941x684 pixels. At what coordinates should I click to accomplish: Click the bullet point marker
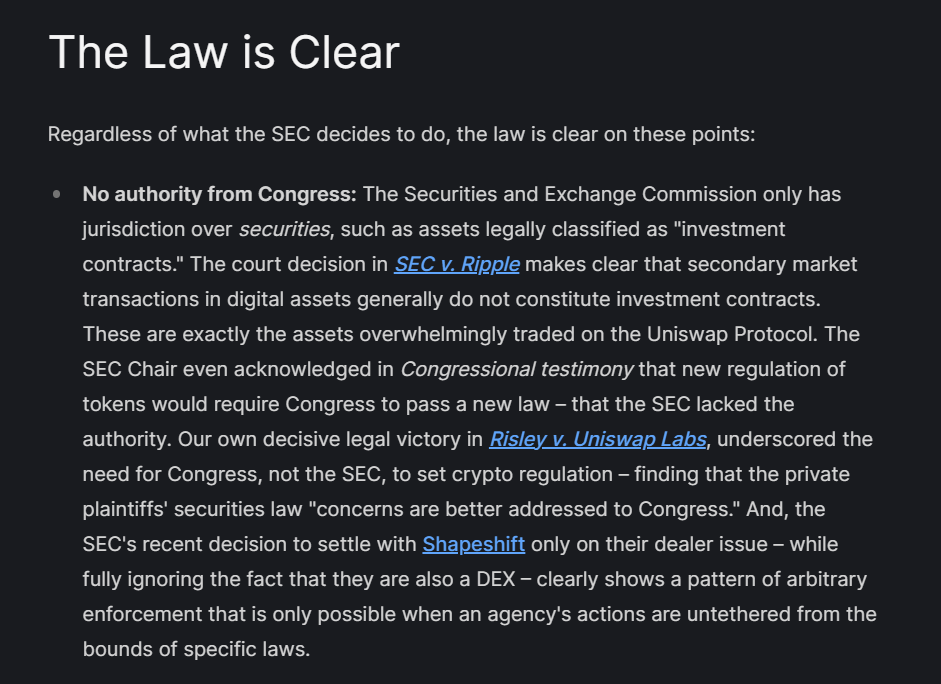coord(57,194)
